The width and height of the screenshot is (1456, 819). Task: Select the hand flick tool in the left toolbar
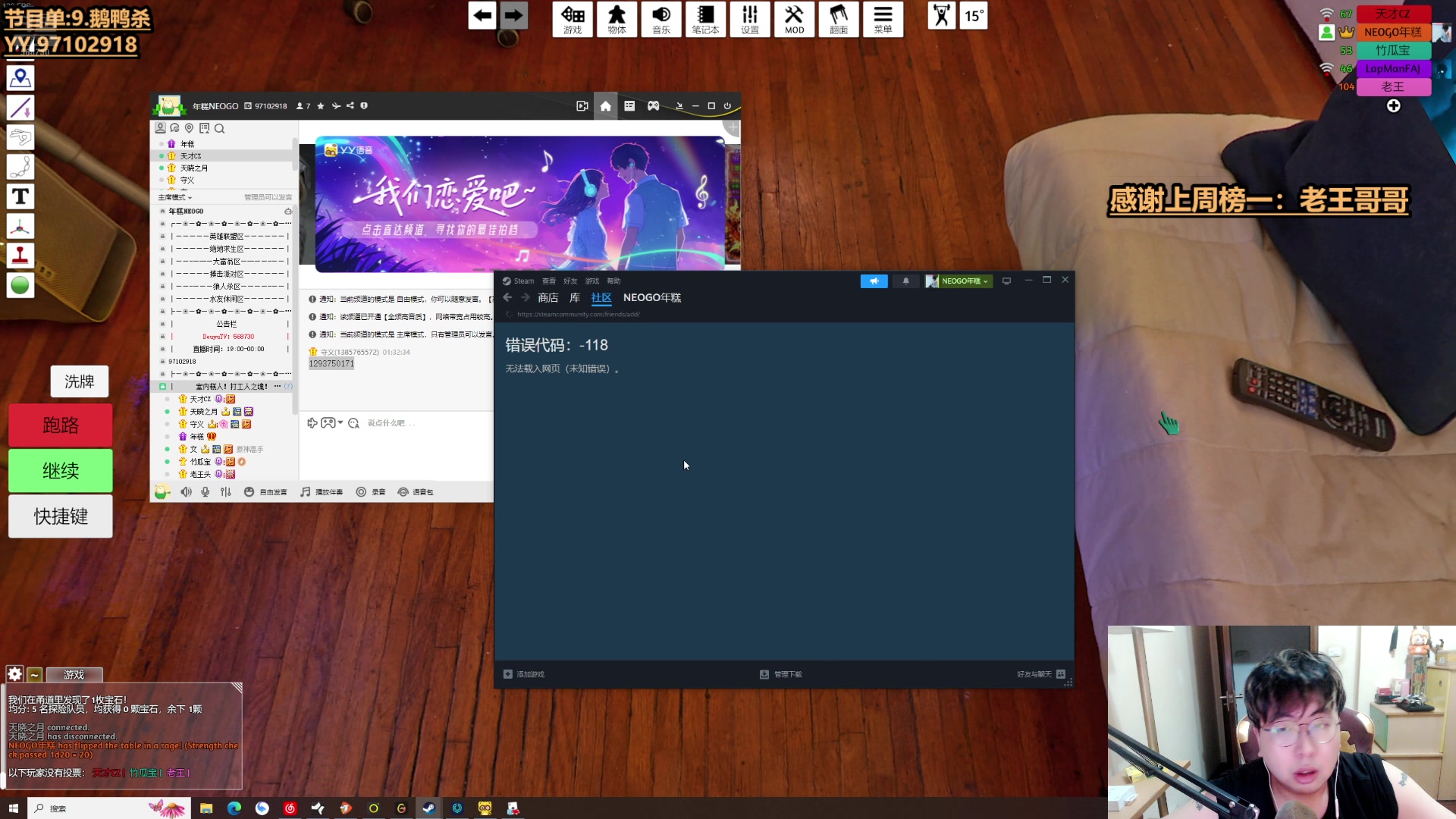coord(20,137)
